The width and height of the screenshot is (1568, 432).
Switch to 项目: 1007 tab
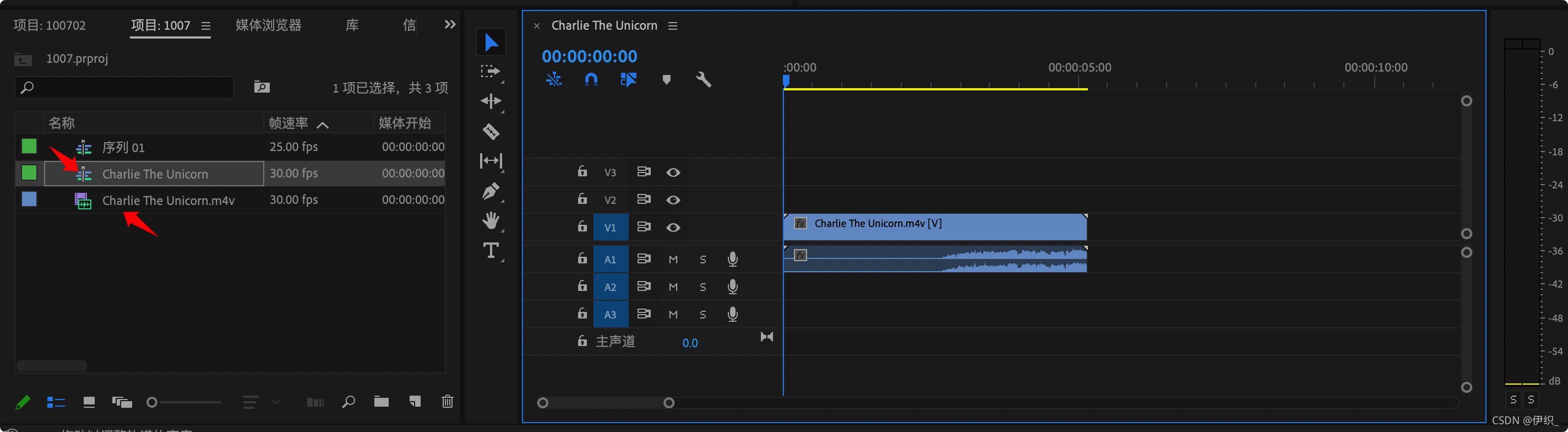click(161, 25)
